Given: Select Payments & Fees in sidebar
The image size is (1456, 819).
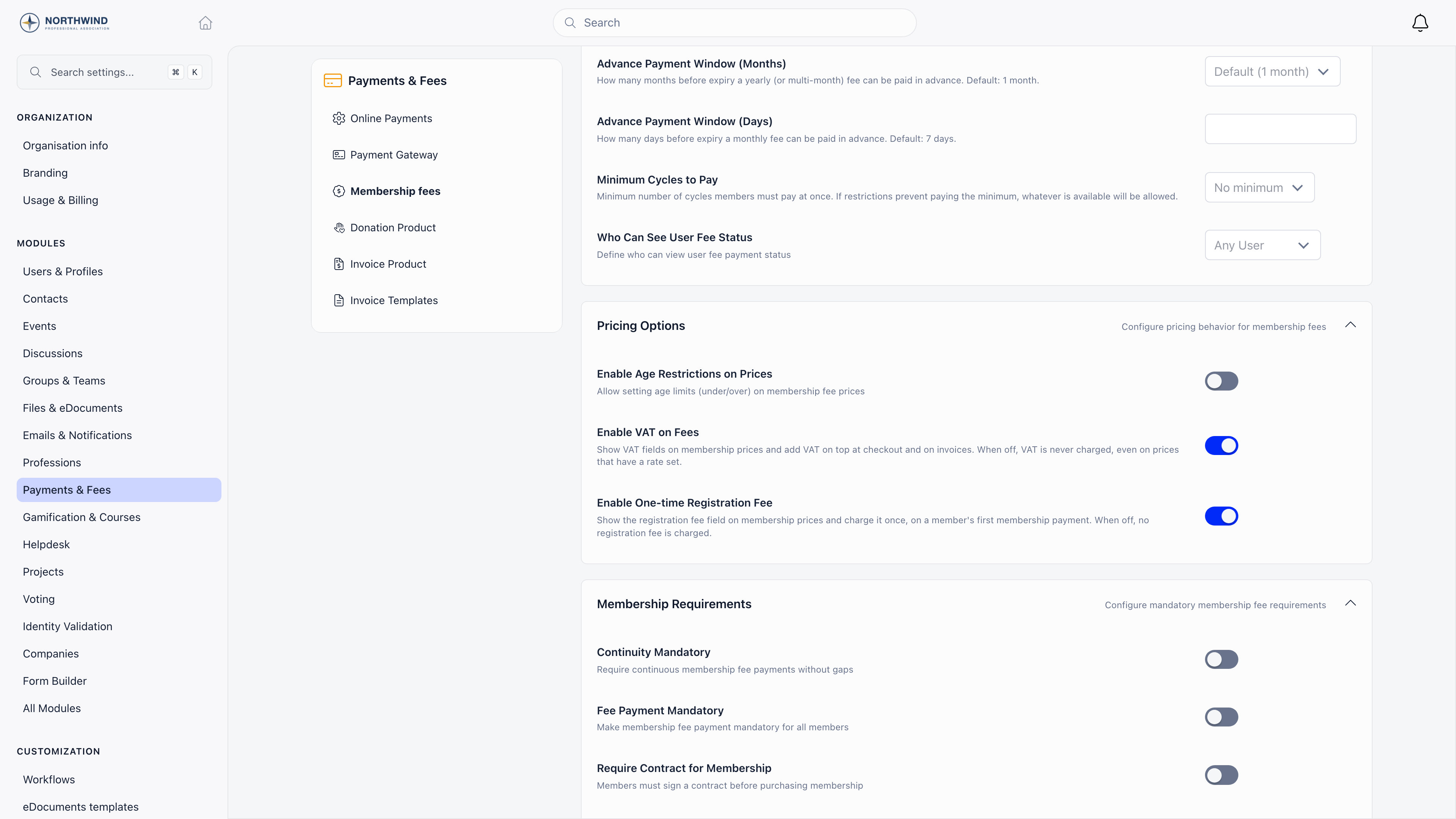Looking at the screenshot, I should [x=119, y=490].
